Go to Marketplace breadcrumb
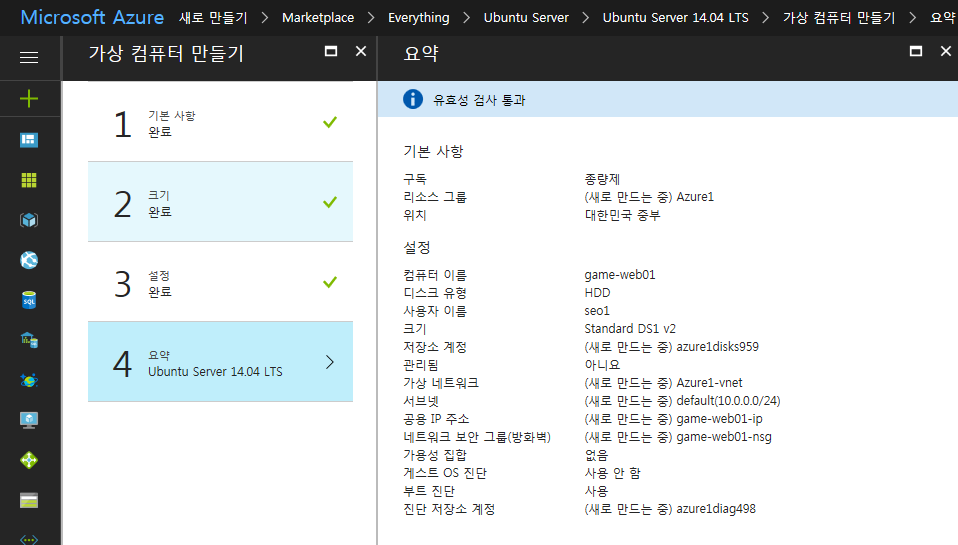This screenshot has width=958, height=545. [x=318, y=18]
